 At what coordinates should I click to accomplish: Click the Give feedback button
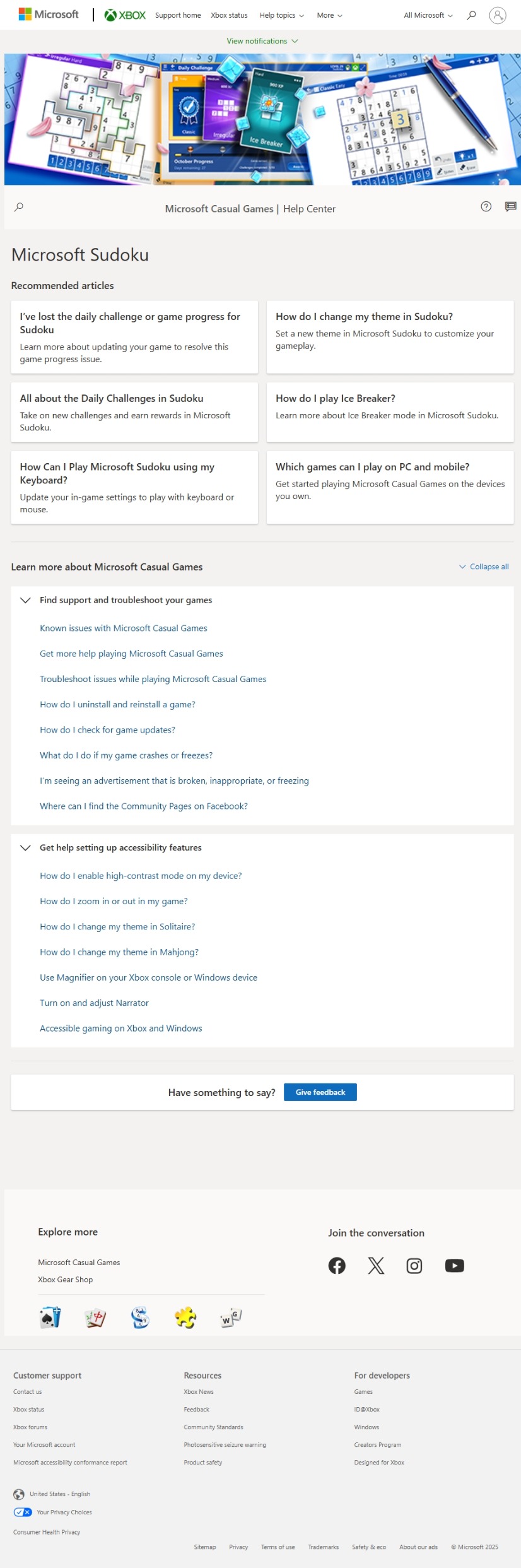pos(320,1092)
